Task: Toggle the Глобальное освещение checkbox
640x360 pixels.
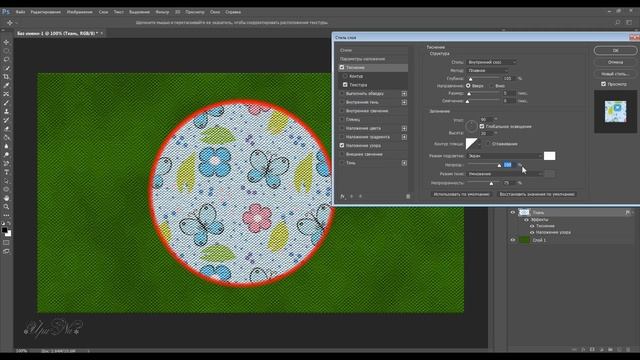Action: (482, 126)
